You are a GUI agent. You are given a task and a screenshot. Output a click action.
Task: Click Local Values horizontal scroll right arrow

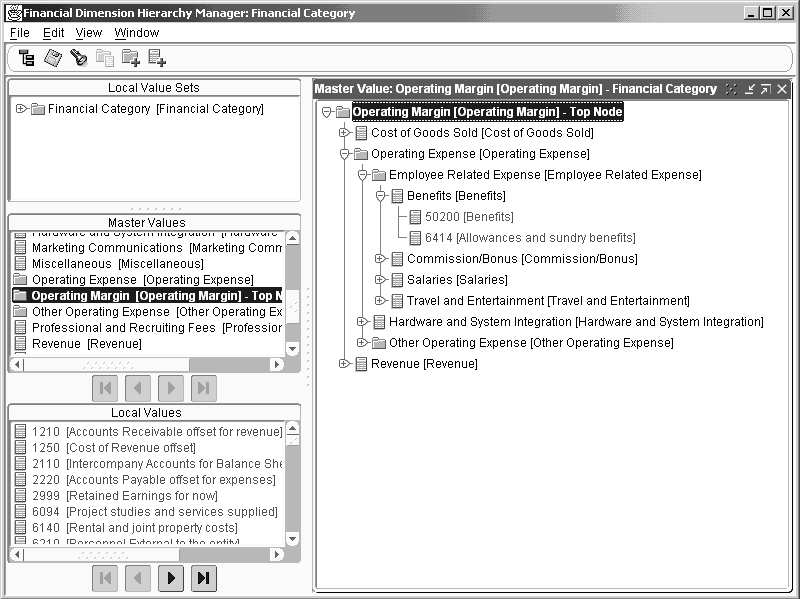(277, 554)
